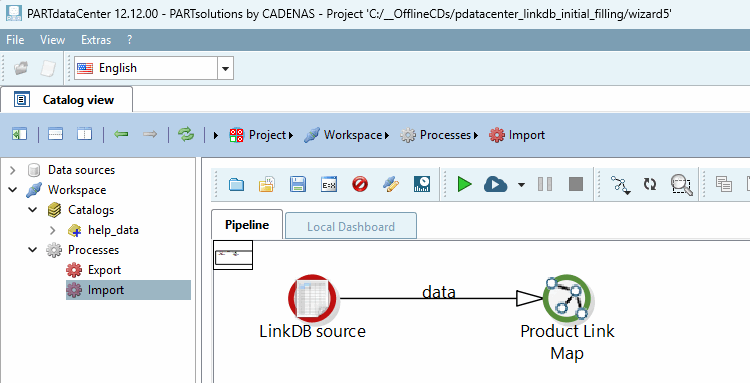The height and width of the screenshot is (383, 750).
Task: Click the pipeline overview minimap thumbnail
Action: coord(233,255)
